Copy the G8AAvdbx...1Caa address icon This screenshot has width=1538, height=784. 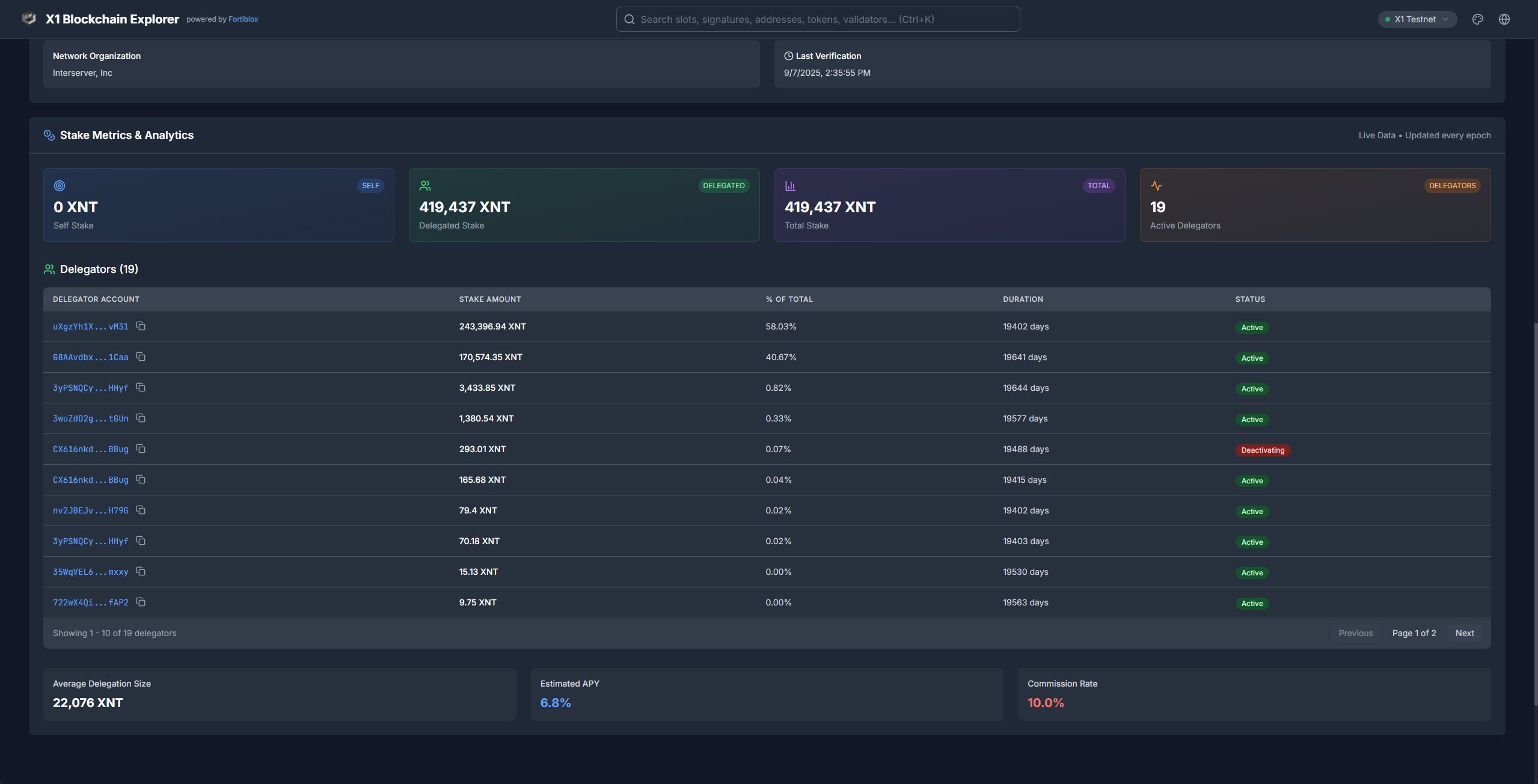click(141, 357)
